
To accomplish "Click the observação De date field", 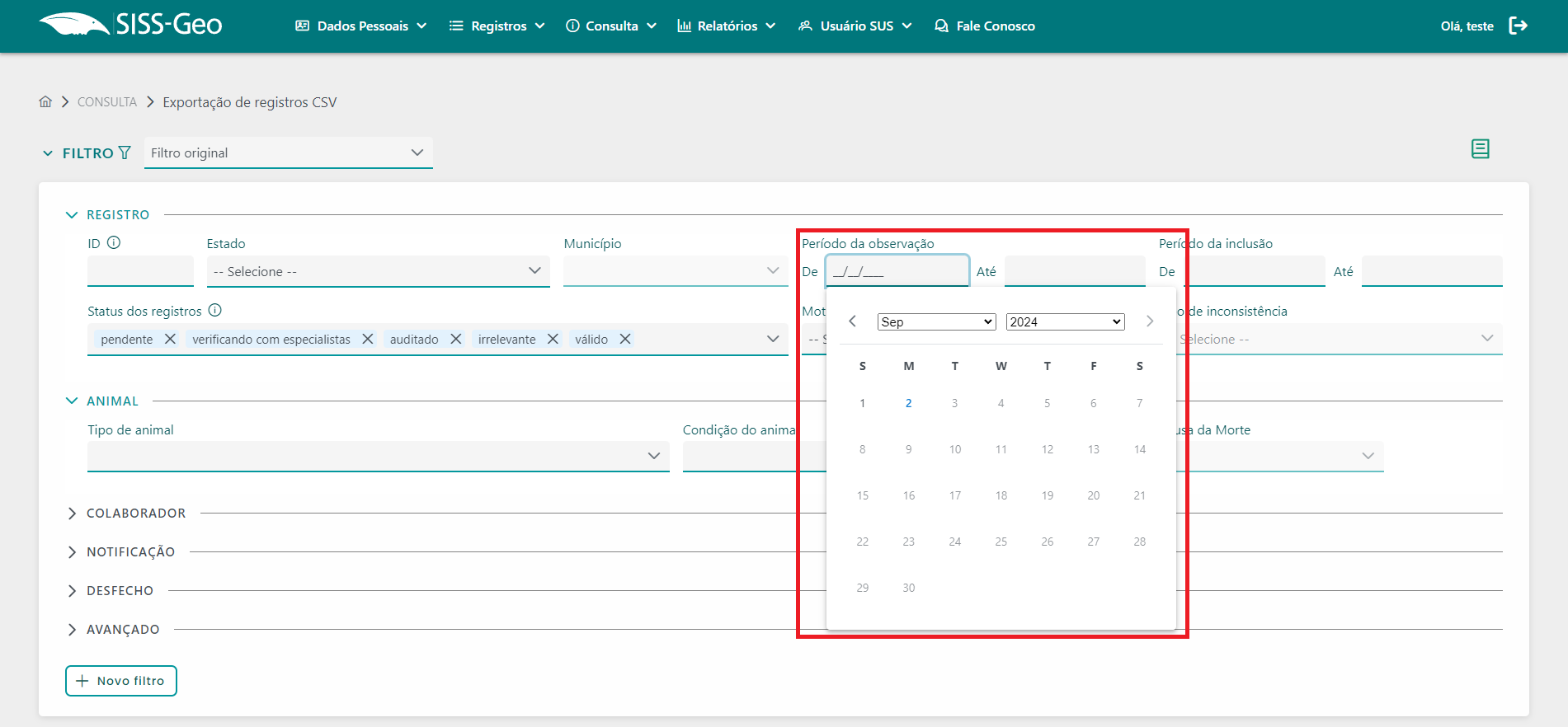I will click(897, 271).
